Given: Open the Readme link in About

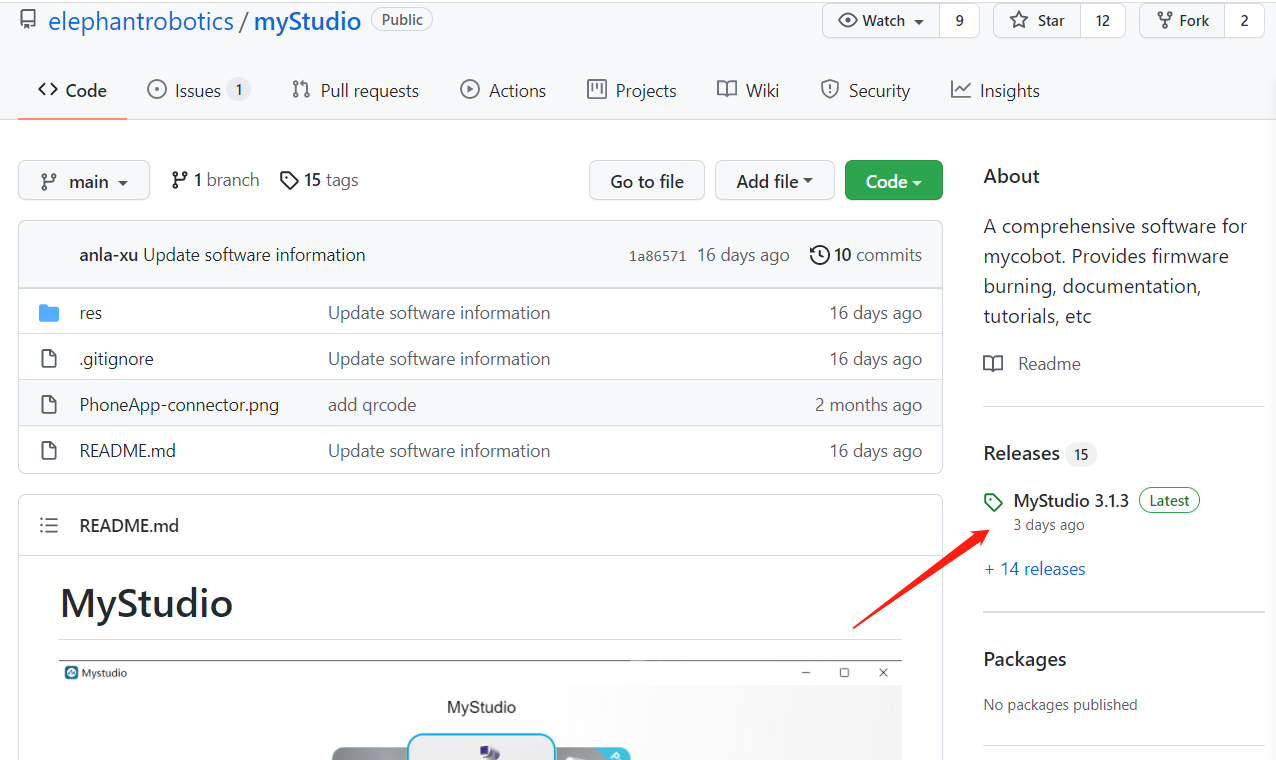Looking at the screenshot, I should pyautogui.click(x=1049, y=364).
